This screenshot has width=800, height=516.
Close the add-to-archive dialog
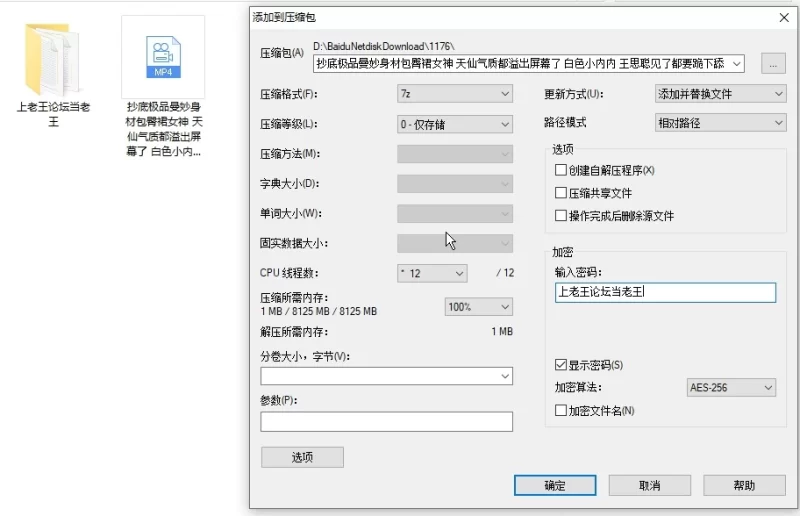(x=784, y=18)
